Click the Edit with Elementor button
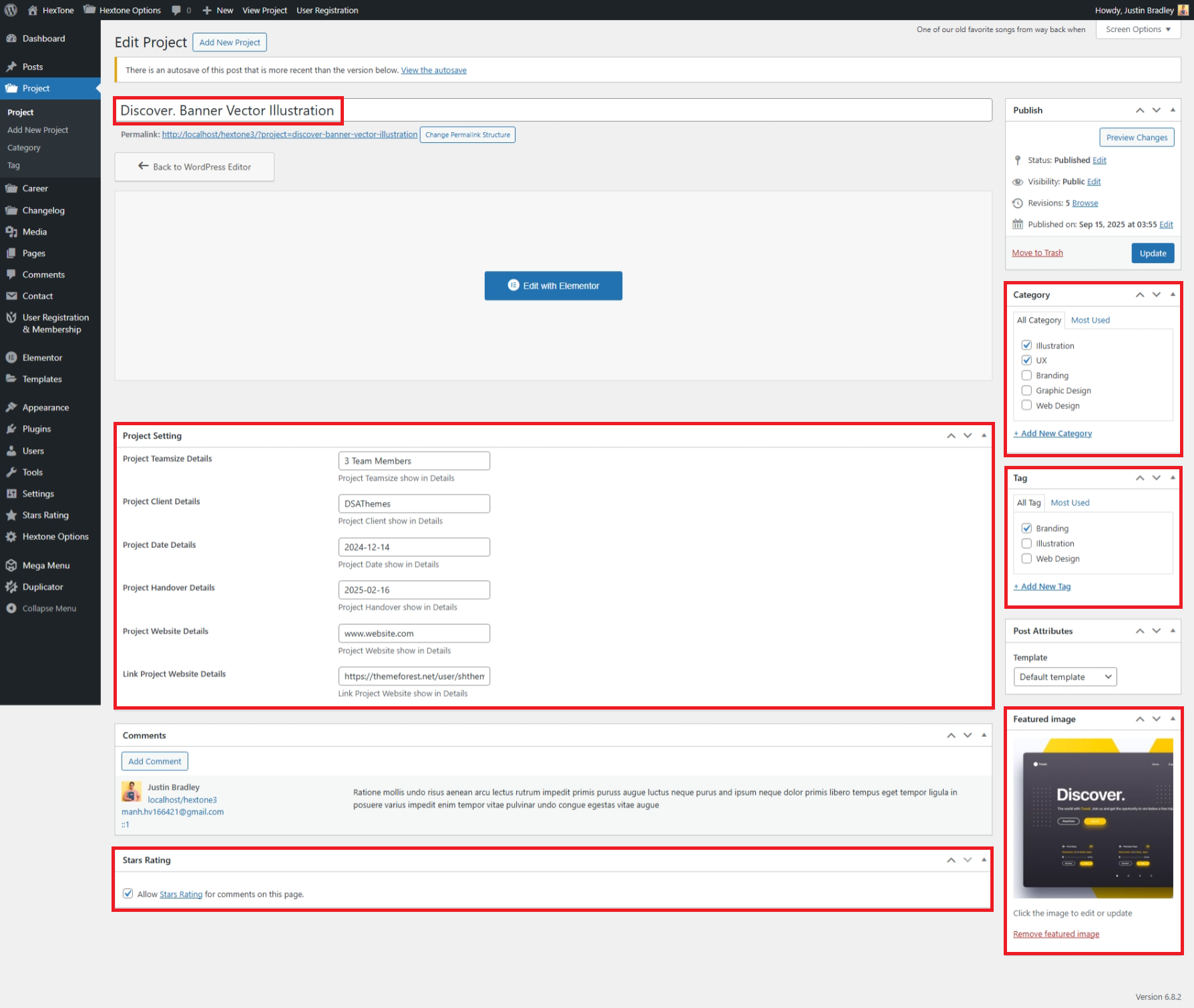 point(553,286)
